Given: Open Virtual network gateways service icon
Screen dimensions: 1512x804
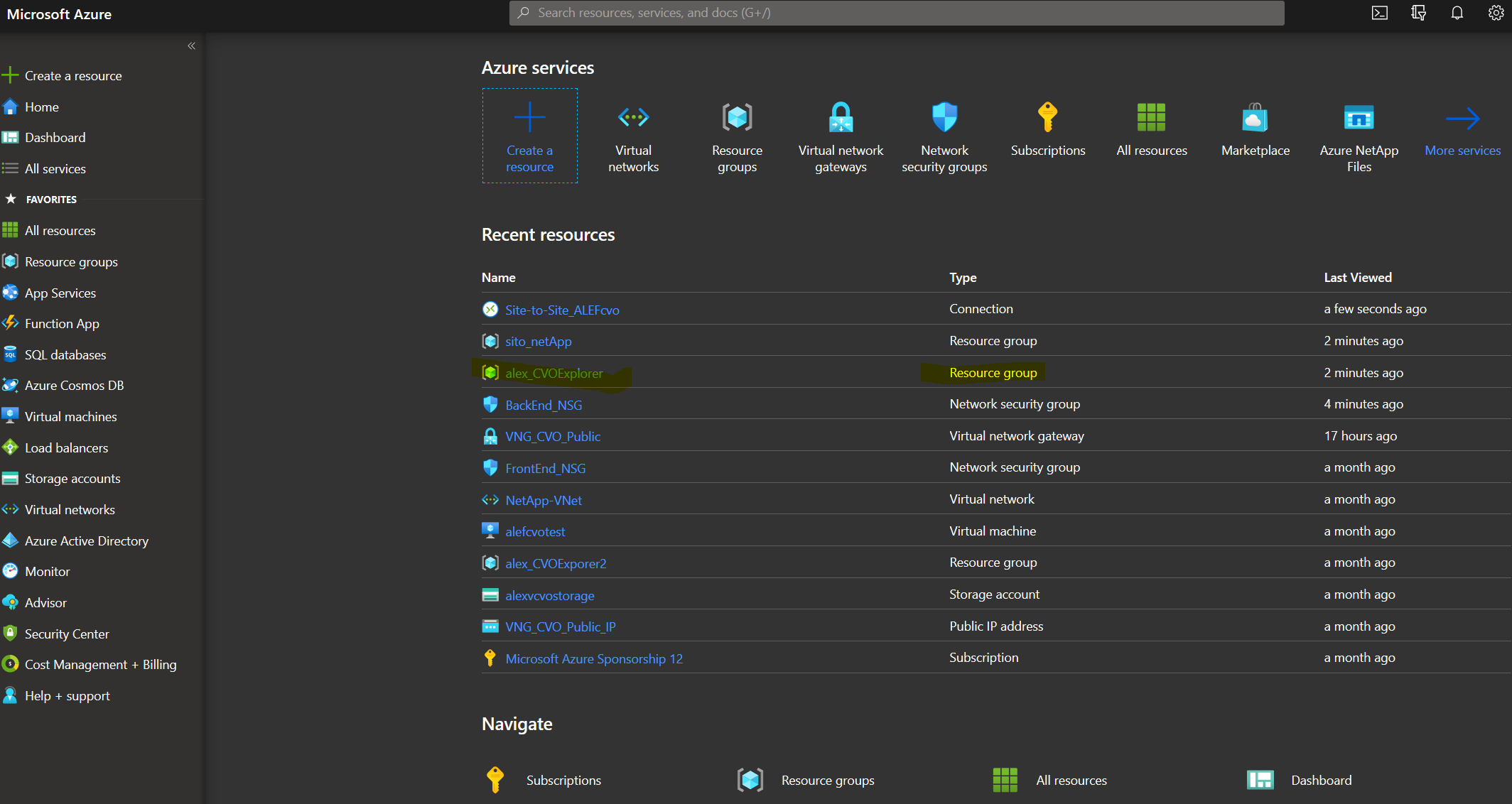Looking at the screenshot, I should coord(841,117).
